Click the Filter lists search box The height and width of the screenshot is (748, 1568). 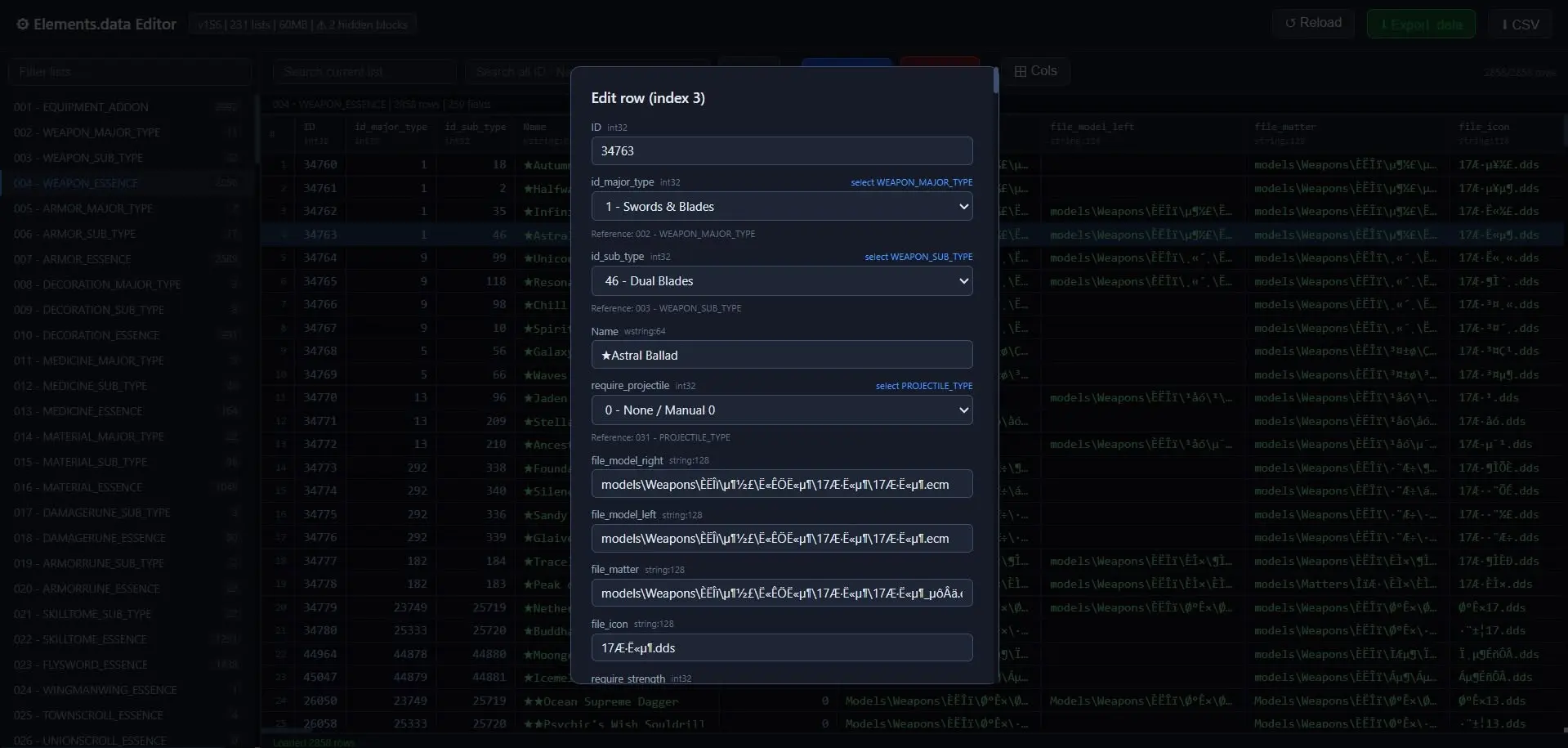(x=131, y=72)
